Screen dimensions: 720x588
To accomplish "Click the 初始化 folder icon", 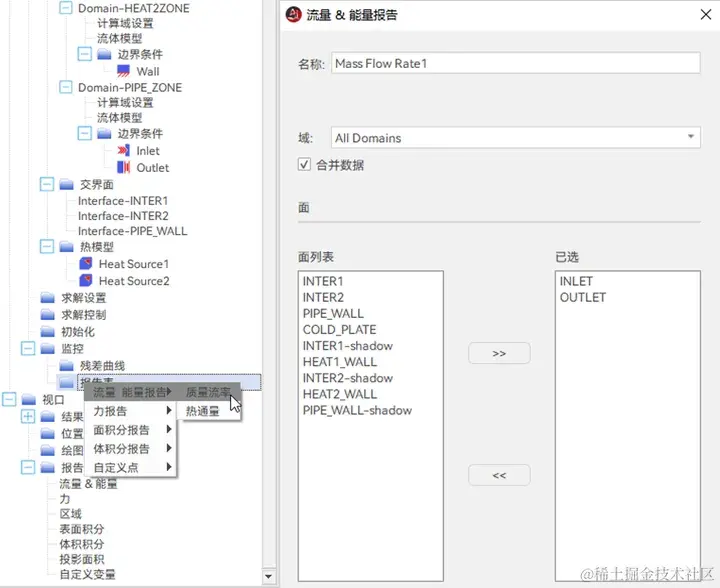I will [47, 331].
